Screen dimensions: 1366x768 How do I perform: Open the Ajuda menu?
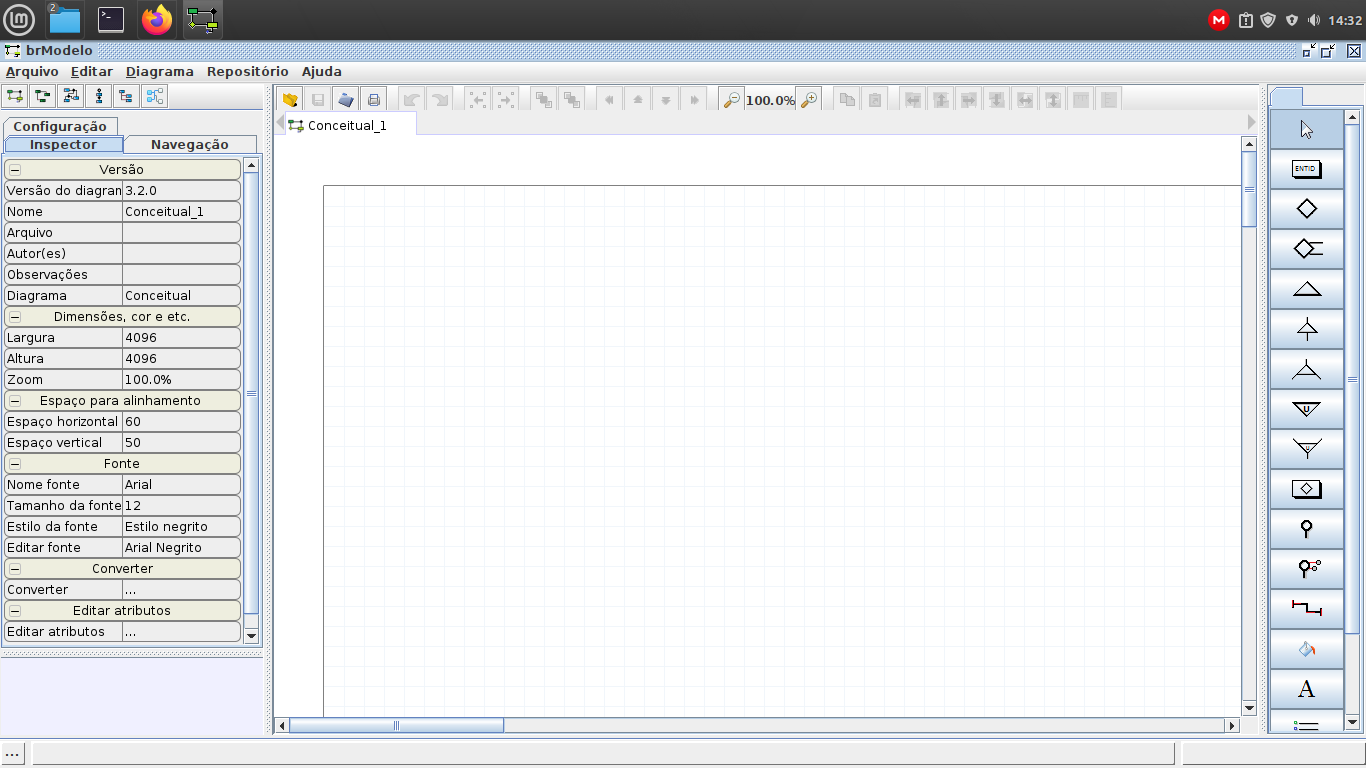pos(322,72)
